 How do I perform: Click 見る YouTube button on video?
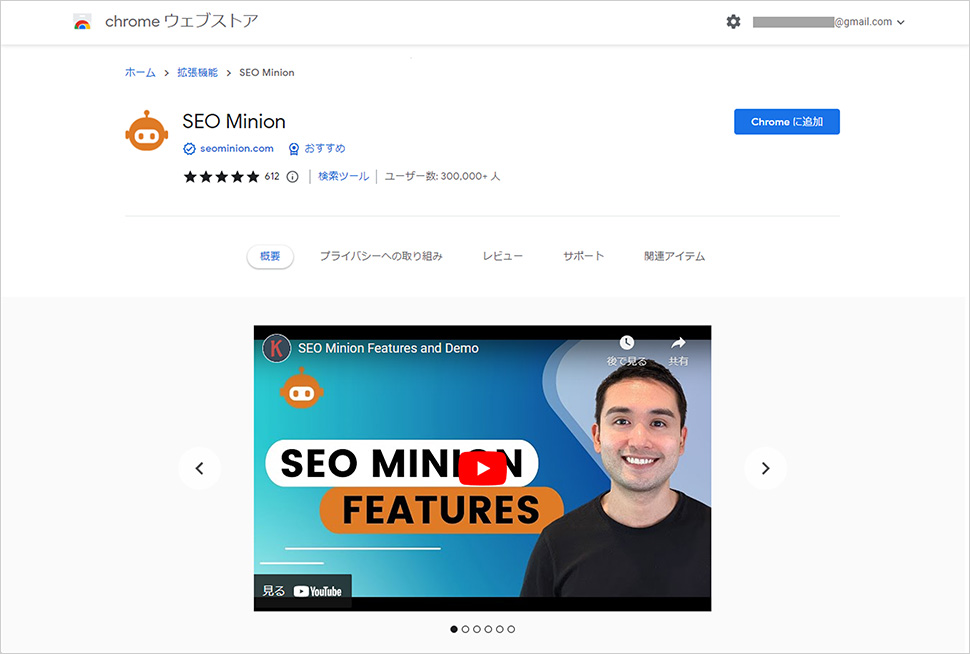(x=303, y=592)
